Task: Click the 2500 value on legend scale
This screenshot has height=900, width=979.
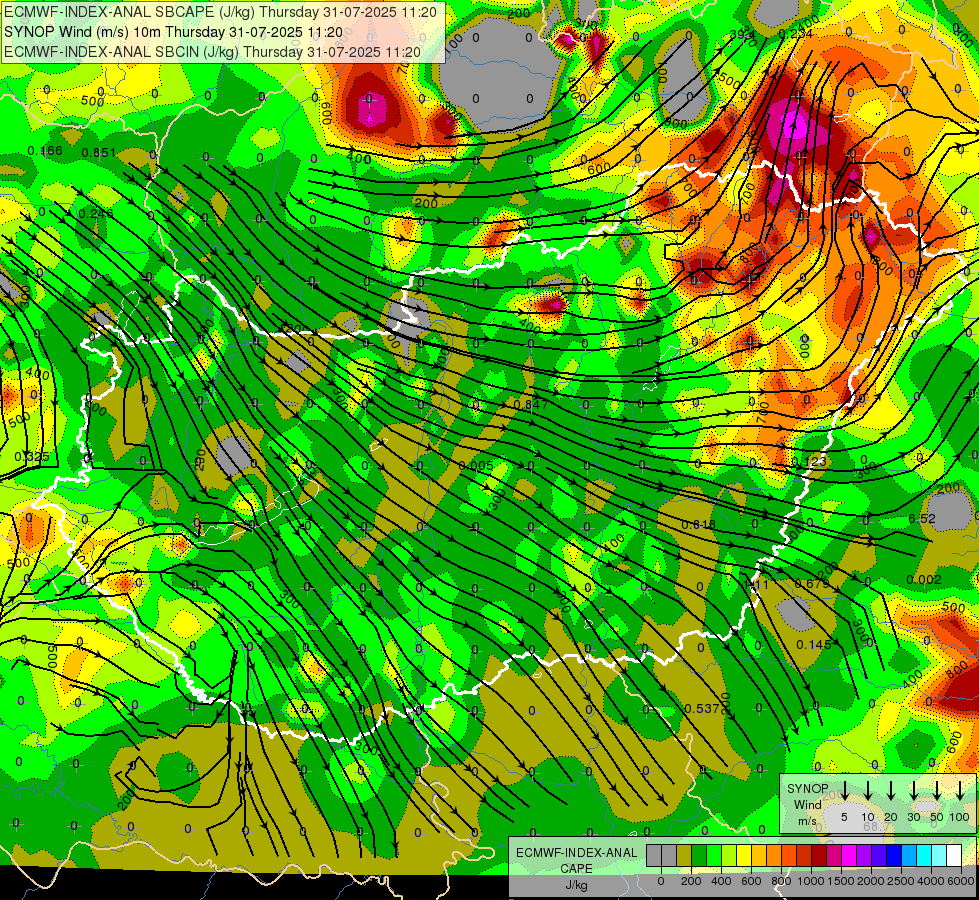Action: (900, 881)
